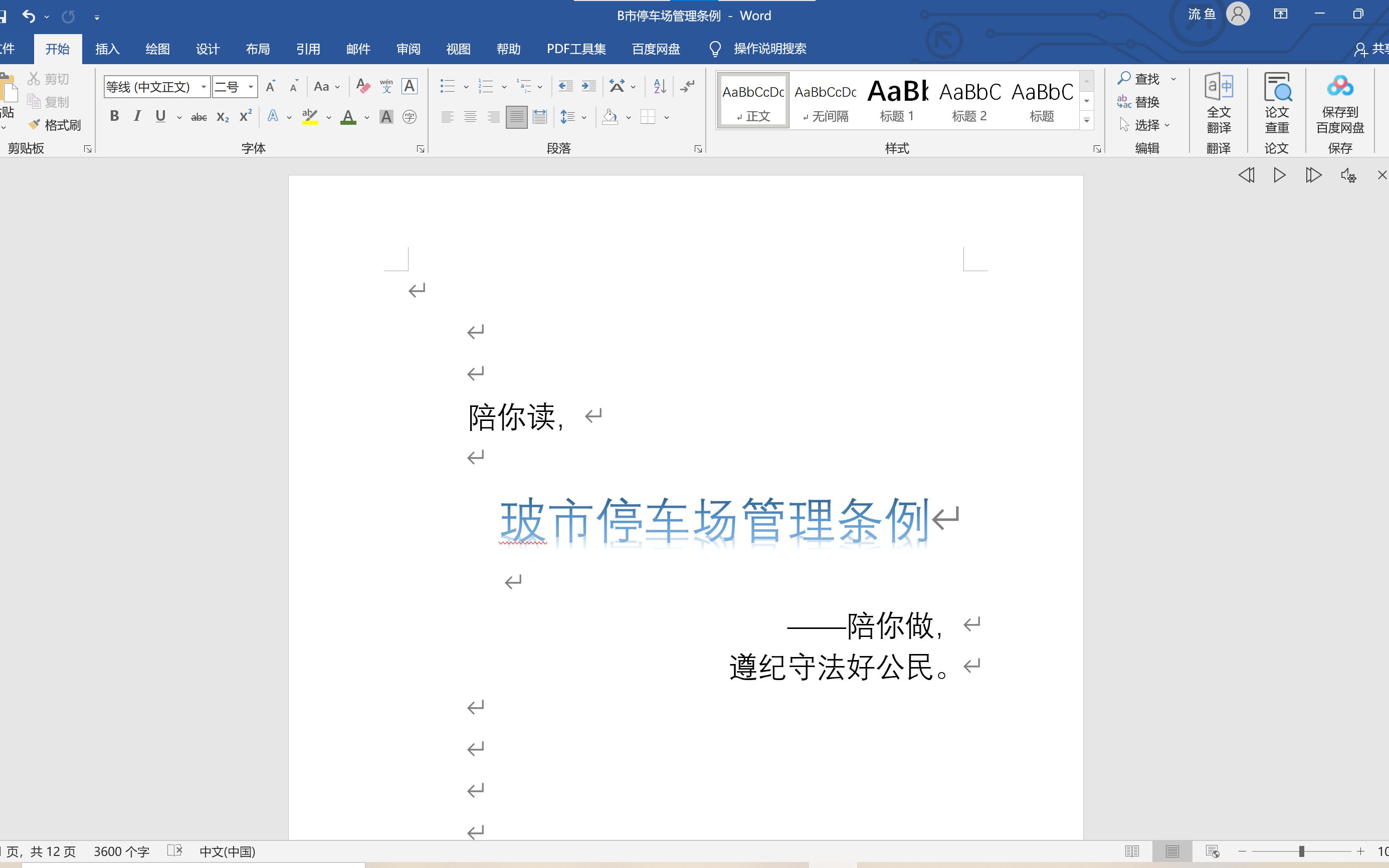Open the read-aloud speaker settings icon
This screenshot has height=868, width=1389.
click(1348, 175)
